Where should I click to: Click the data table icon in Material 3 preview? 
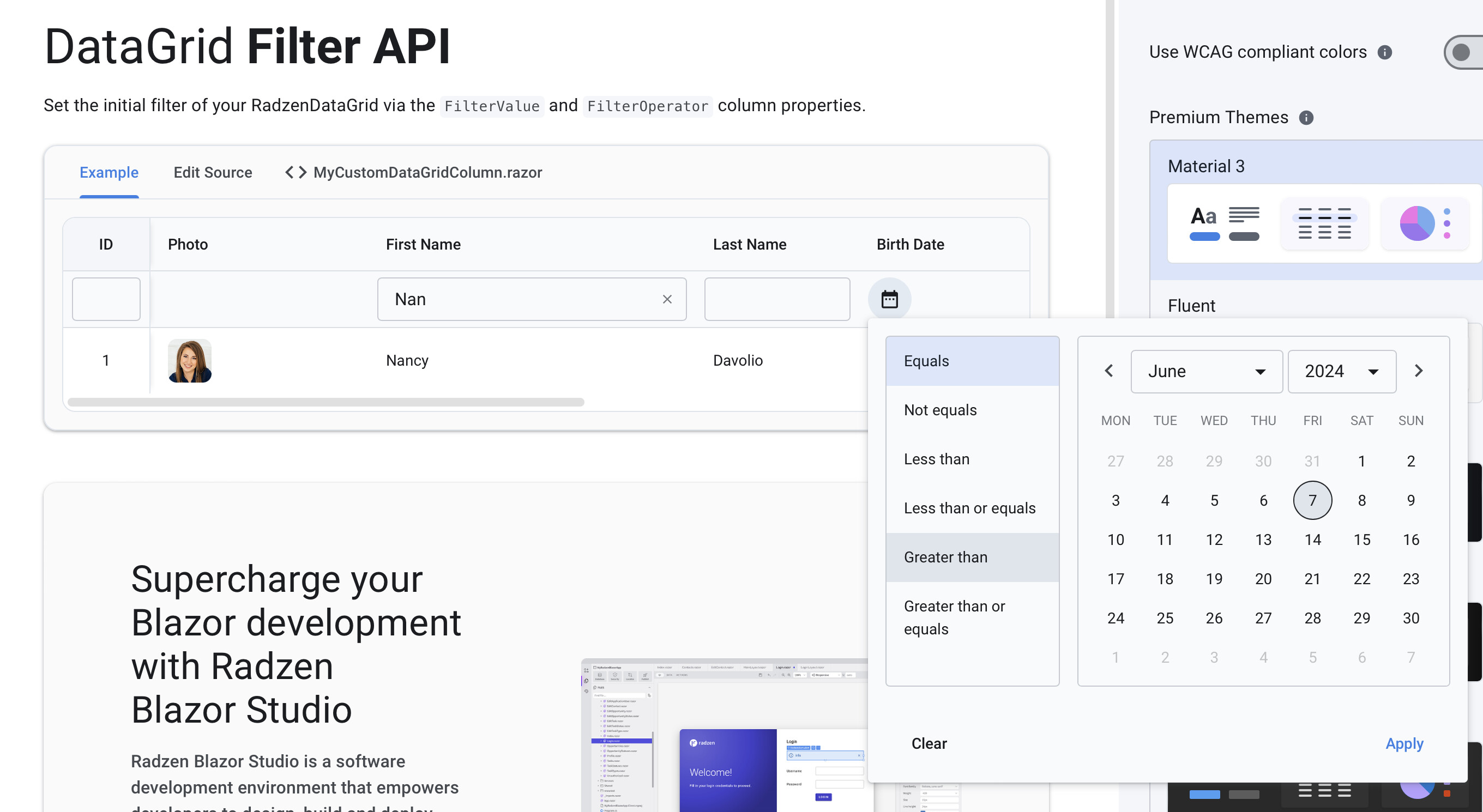pos(1324,224)
